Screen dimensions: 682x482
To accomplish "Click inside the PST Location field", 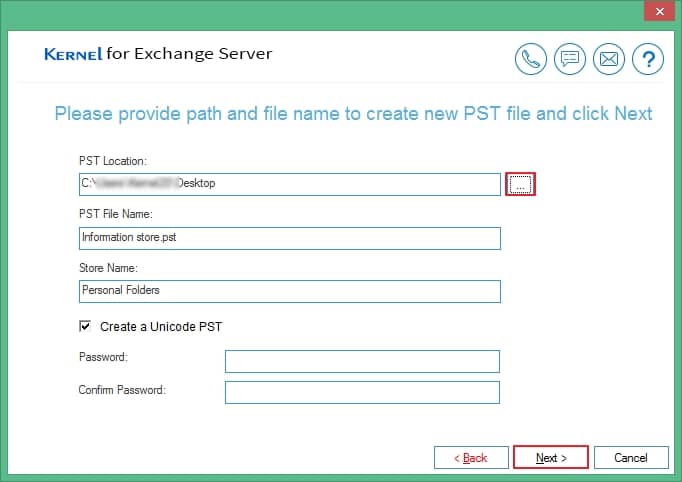I will 290,184.
